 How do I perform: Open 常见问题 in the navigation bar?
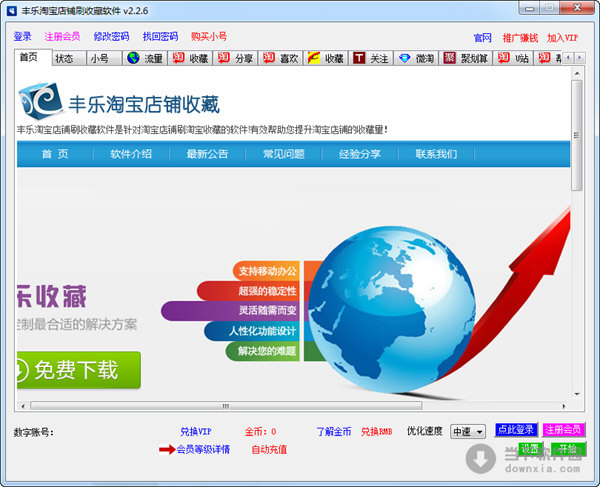pos(284,154)
